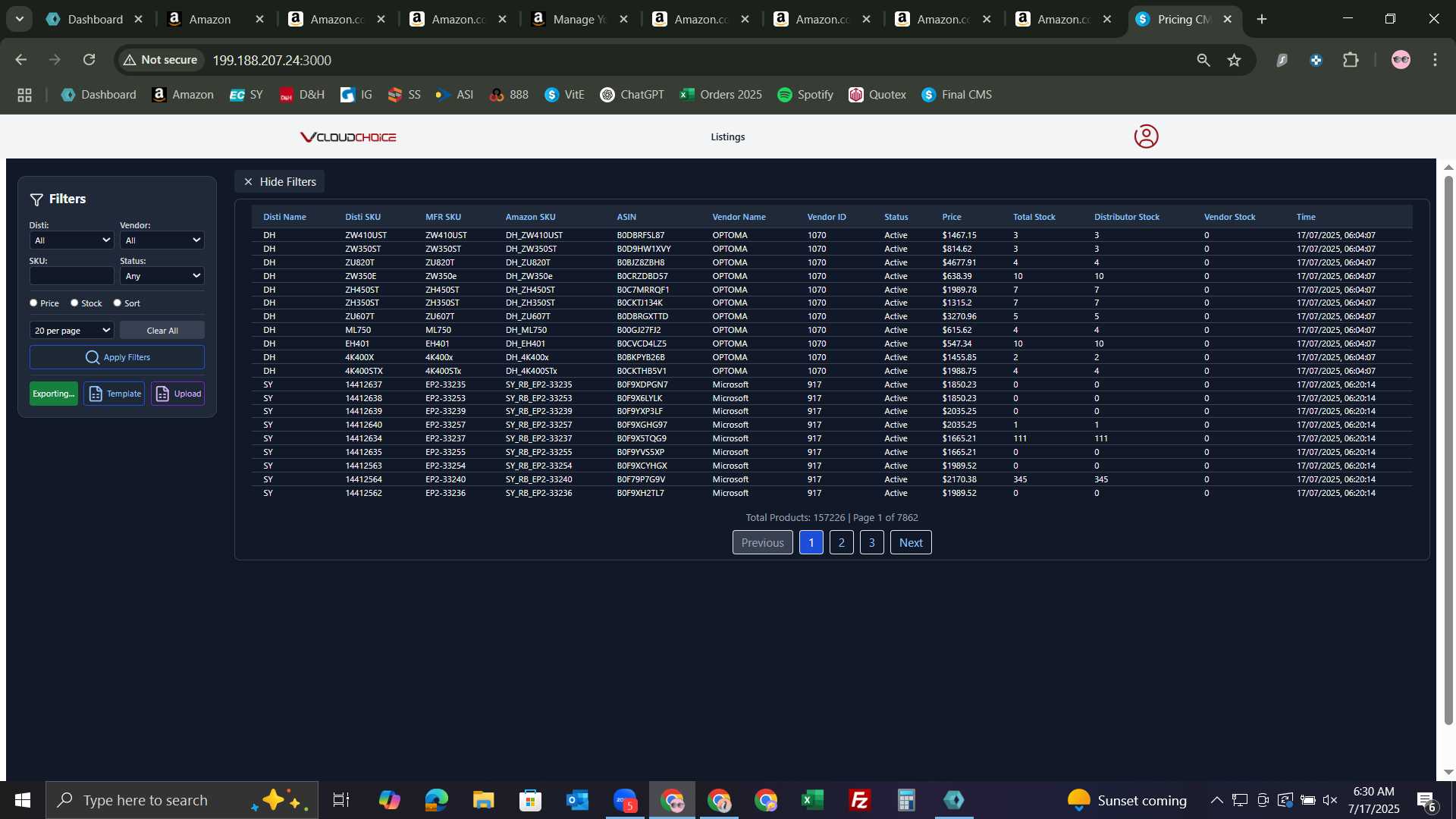Open the Amazon bookmark
The width and height of the screenshot is (1456, 819).
point(183,95)
